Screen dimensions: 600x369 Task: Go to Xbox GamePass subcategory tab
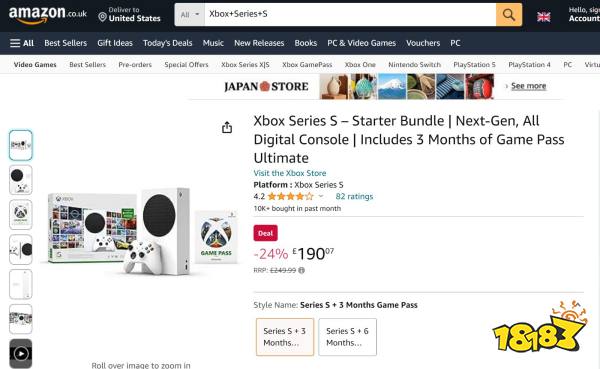coord(307,65)
